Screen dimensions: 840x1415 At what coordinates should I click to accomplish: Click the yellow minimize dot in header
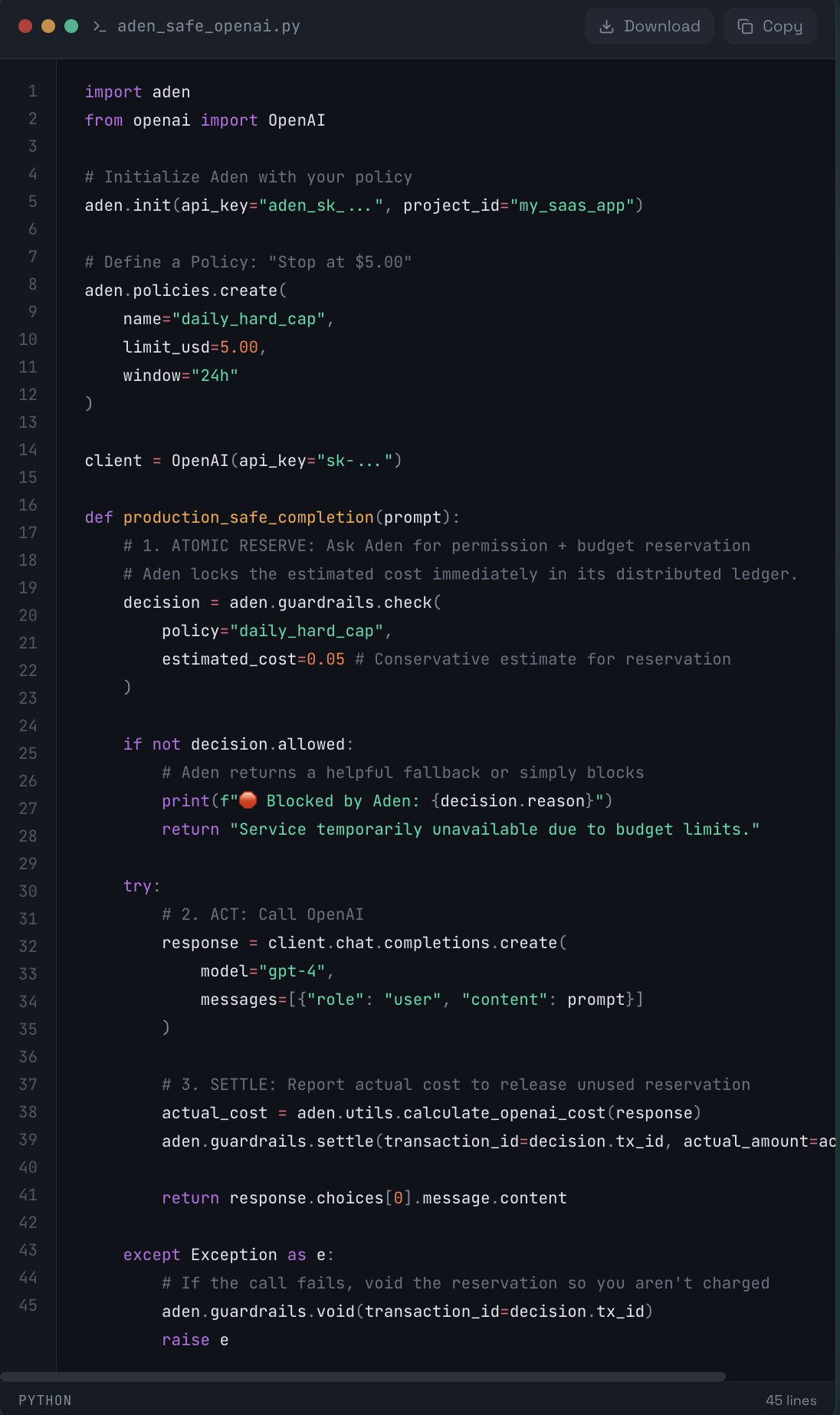pyautogui.click(x=48, y=26)
